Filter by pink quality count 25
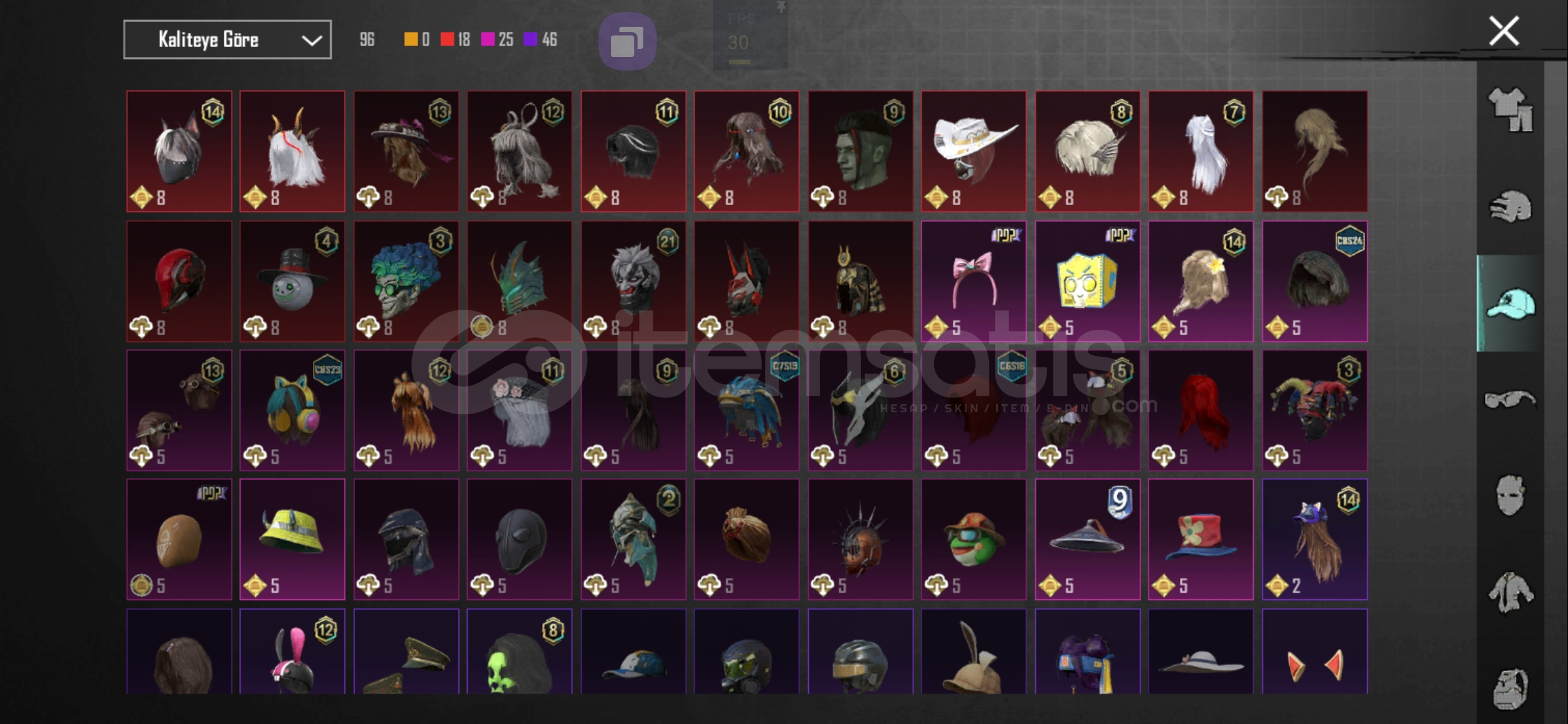 (x=497, y=40)
